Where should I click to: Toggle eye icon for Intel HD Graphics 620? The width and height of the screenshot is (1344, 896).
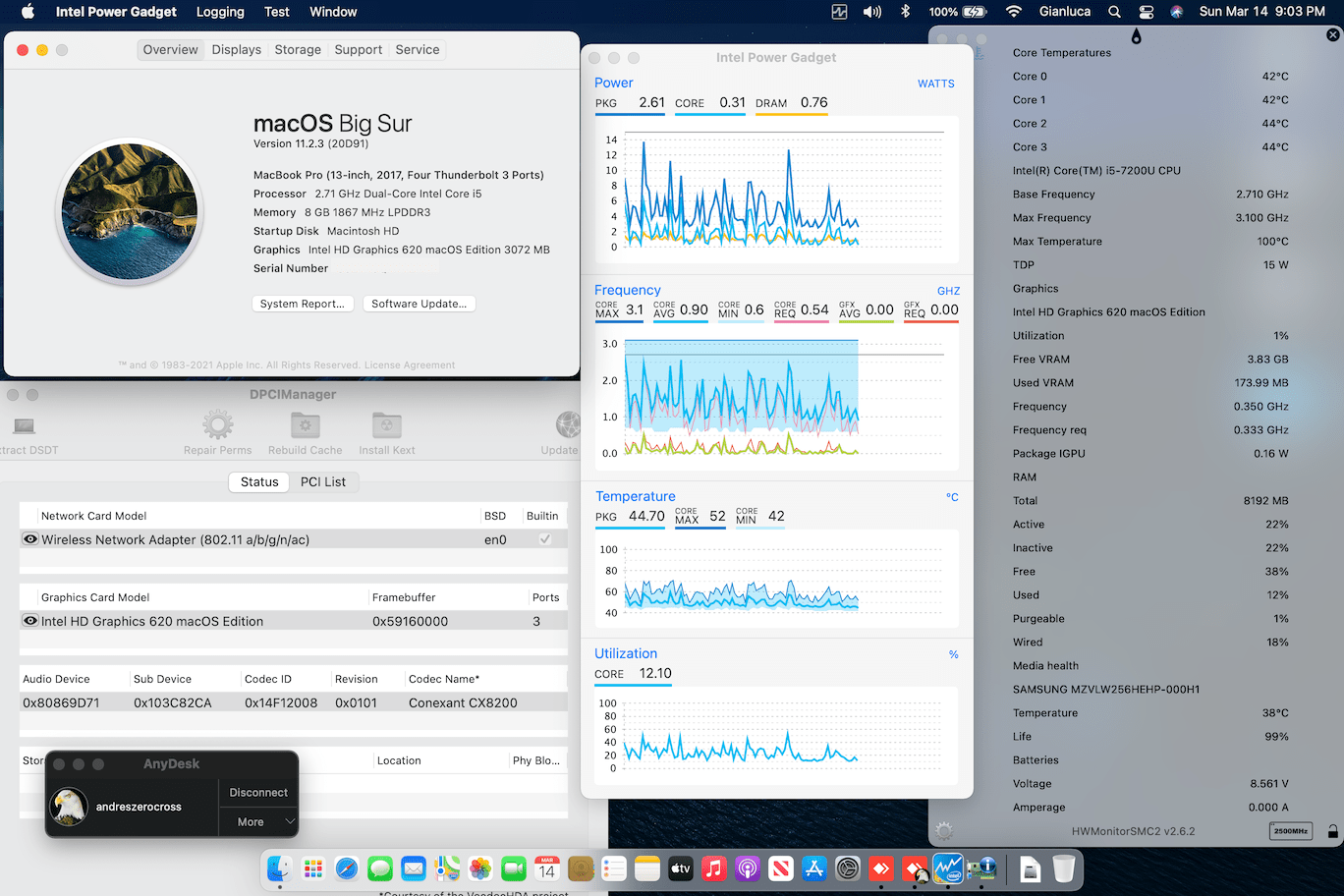click(x=30, y=621)
